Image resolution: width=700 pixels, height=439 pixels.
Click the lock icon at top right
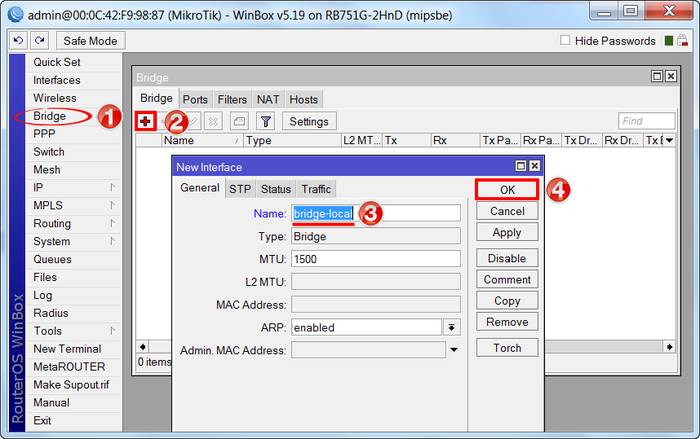[683, 41]
